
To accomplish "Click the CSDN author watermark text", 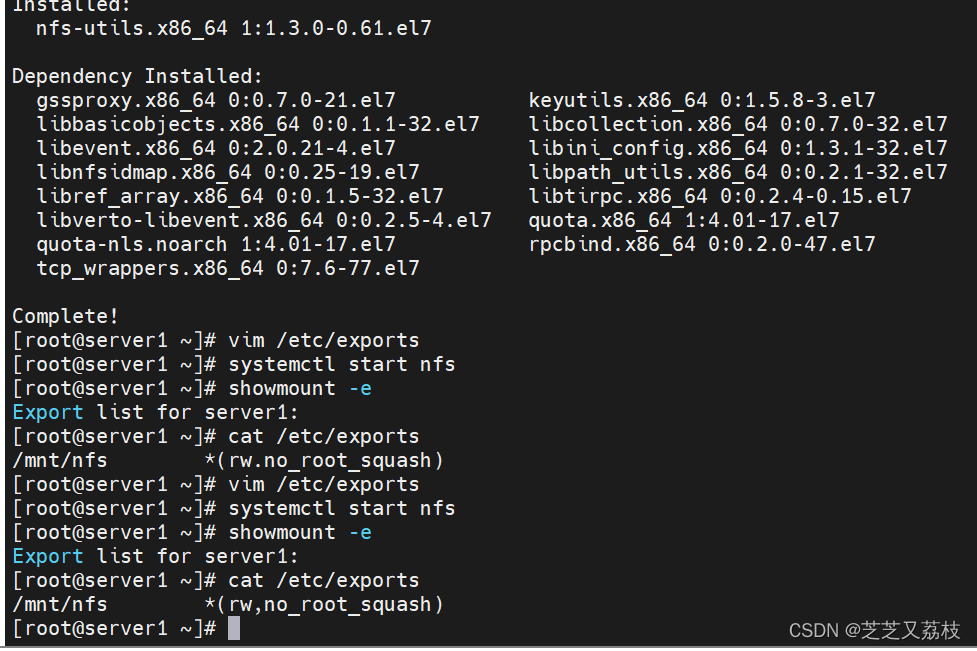I will pos(874,630).
